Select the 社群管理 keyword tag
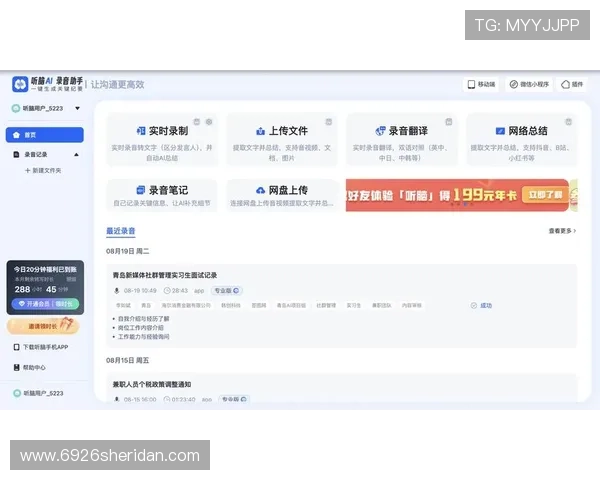 pyautogui.click(x=326, y=305)
